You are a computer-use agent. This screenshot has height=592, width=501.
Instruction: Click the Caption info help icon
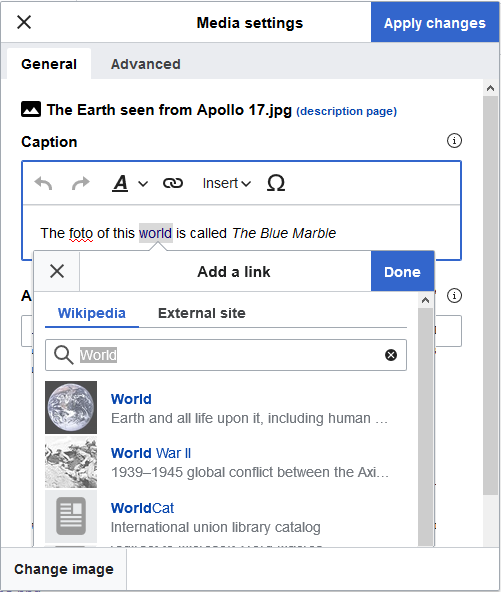454,141
